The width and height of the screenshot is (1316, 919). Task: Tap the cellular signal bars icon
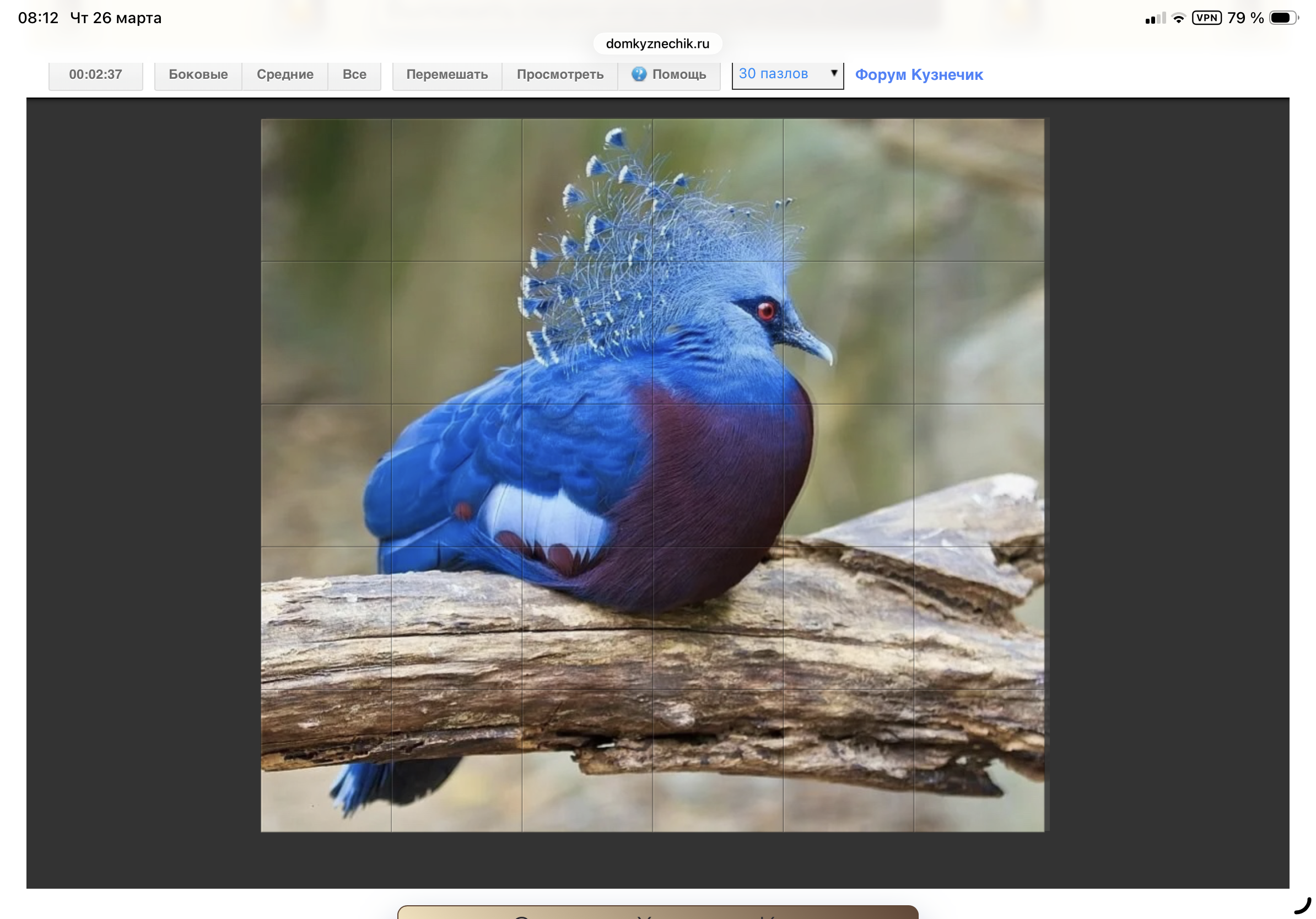pyautogui.click(x=1155, y=19)
